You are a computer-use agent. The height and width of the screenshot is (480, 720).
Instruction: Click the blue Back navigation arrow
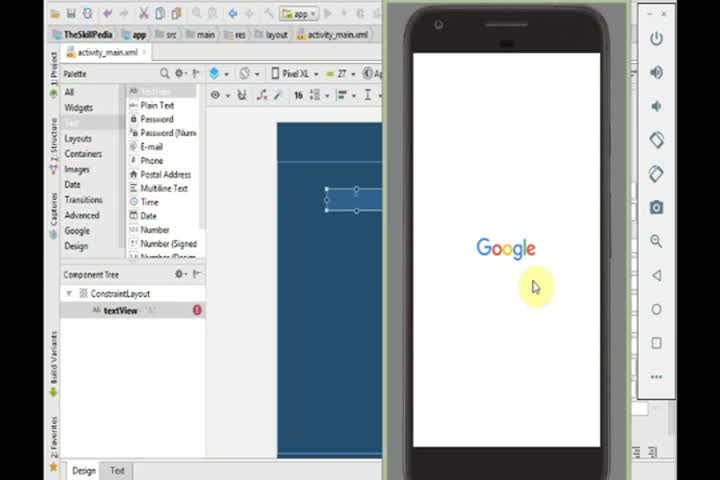point(233,14)
